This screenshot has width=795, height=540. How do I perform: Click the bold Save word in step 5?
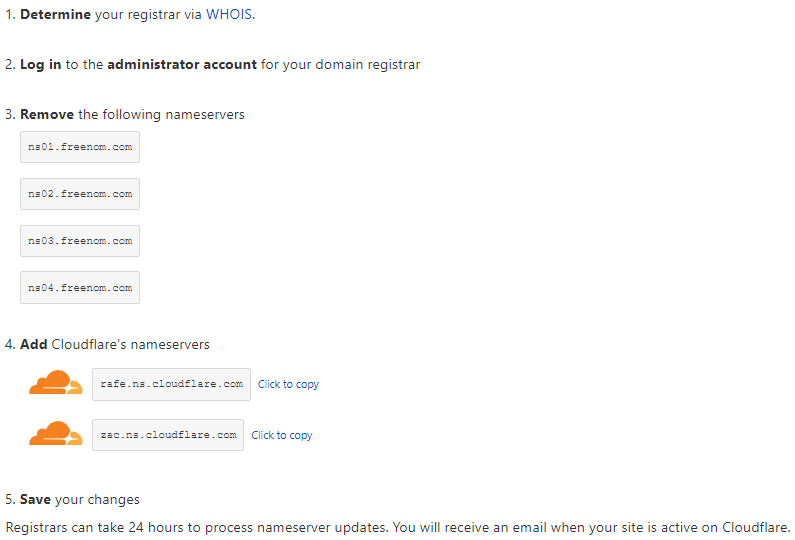tap(36, 499)
